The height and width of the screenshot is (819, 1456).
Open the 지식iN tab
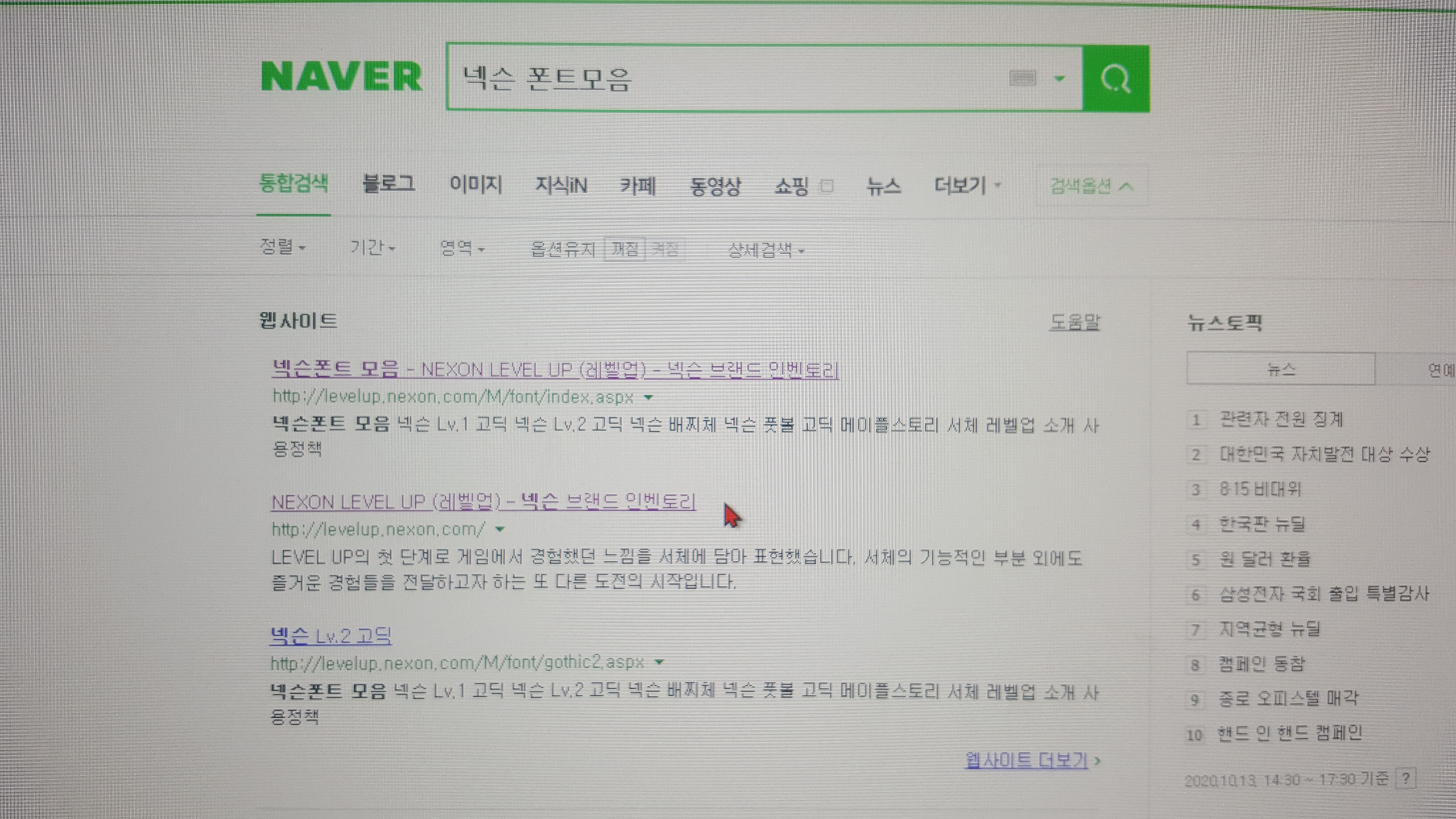[x=561, y=185]
